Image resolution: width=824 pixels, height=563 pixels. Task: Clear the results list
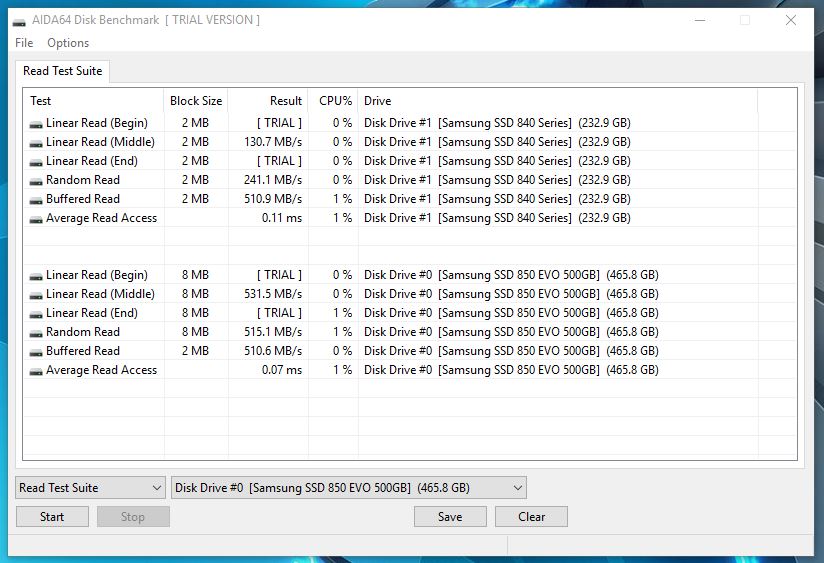[x=531, y=517]
